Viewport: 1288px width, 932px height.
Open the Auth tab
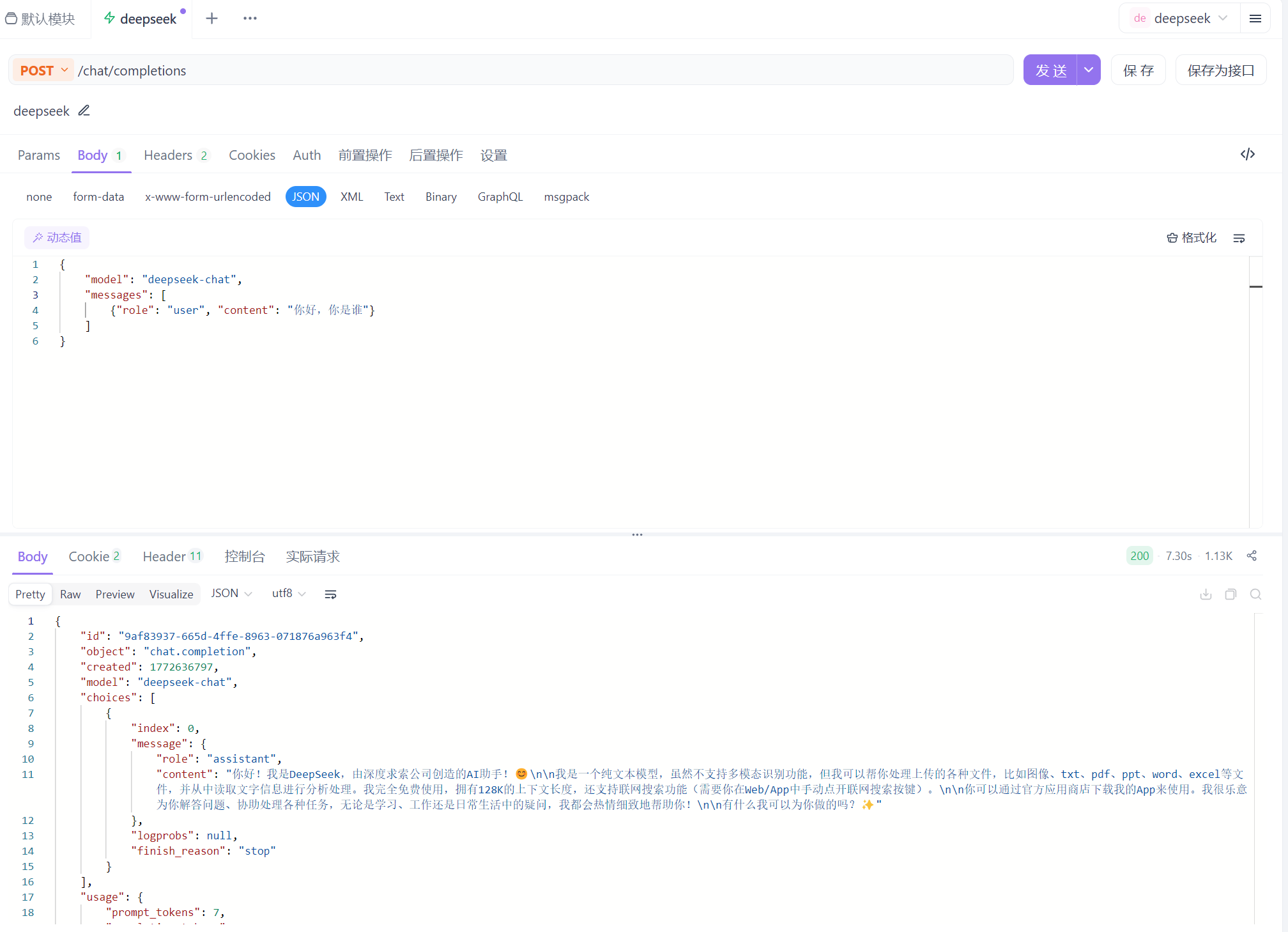[x=307, y=155]
